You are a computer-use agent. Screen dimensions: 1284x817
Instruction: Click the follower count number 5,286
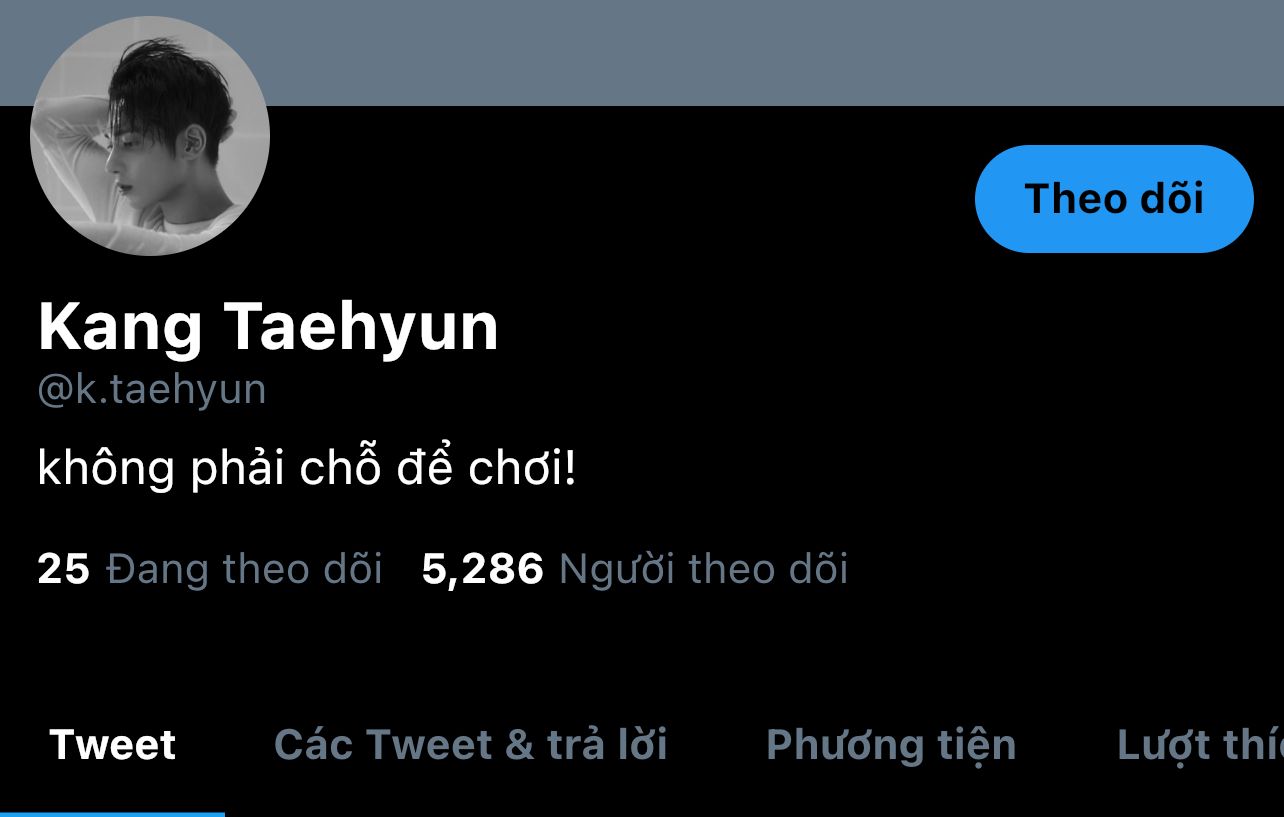(x=483, y=570)
